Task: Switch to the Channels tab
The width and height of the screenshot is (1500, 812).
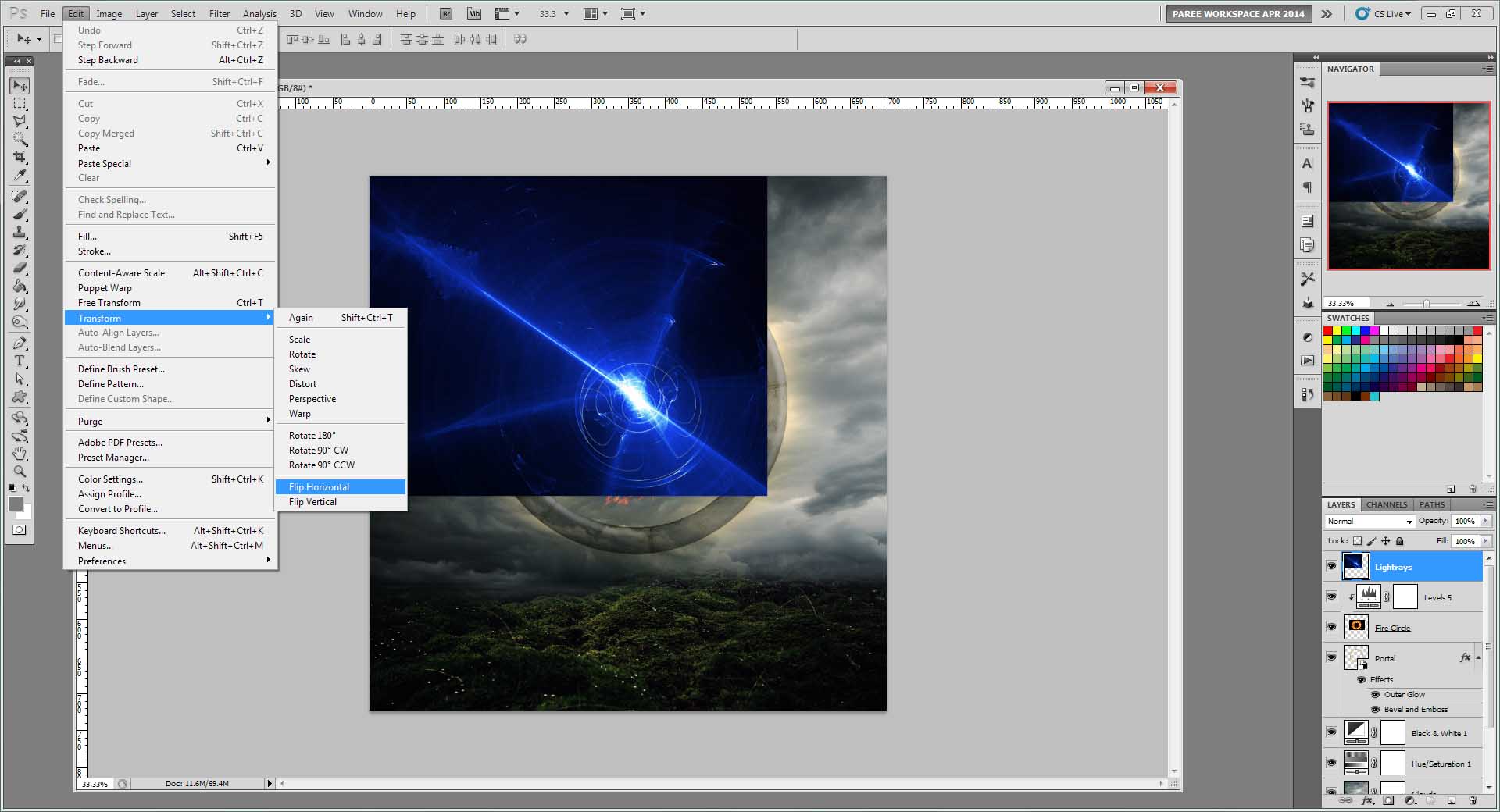Action: tap(1386, 504)
